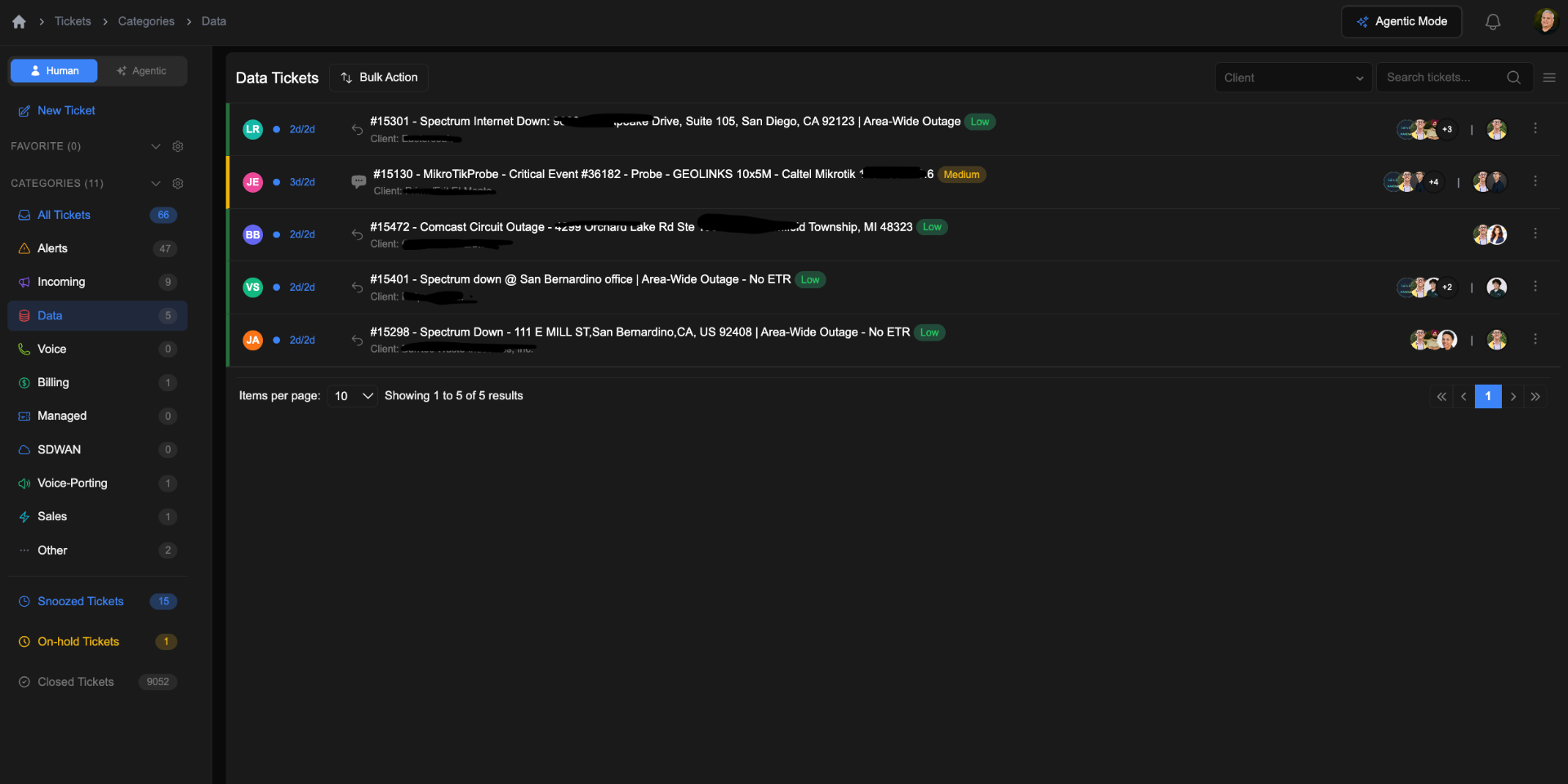The height and width of the screenshot is (784, 1568).
Task: Collapse the Categories section
Action: click(x=156, y=183)
